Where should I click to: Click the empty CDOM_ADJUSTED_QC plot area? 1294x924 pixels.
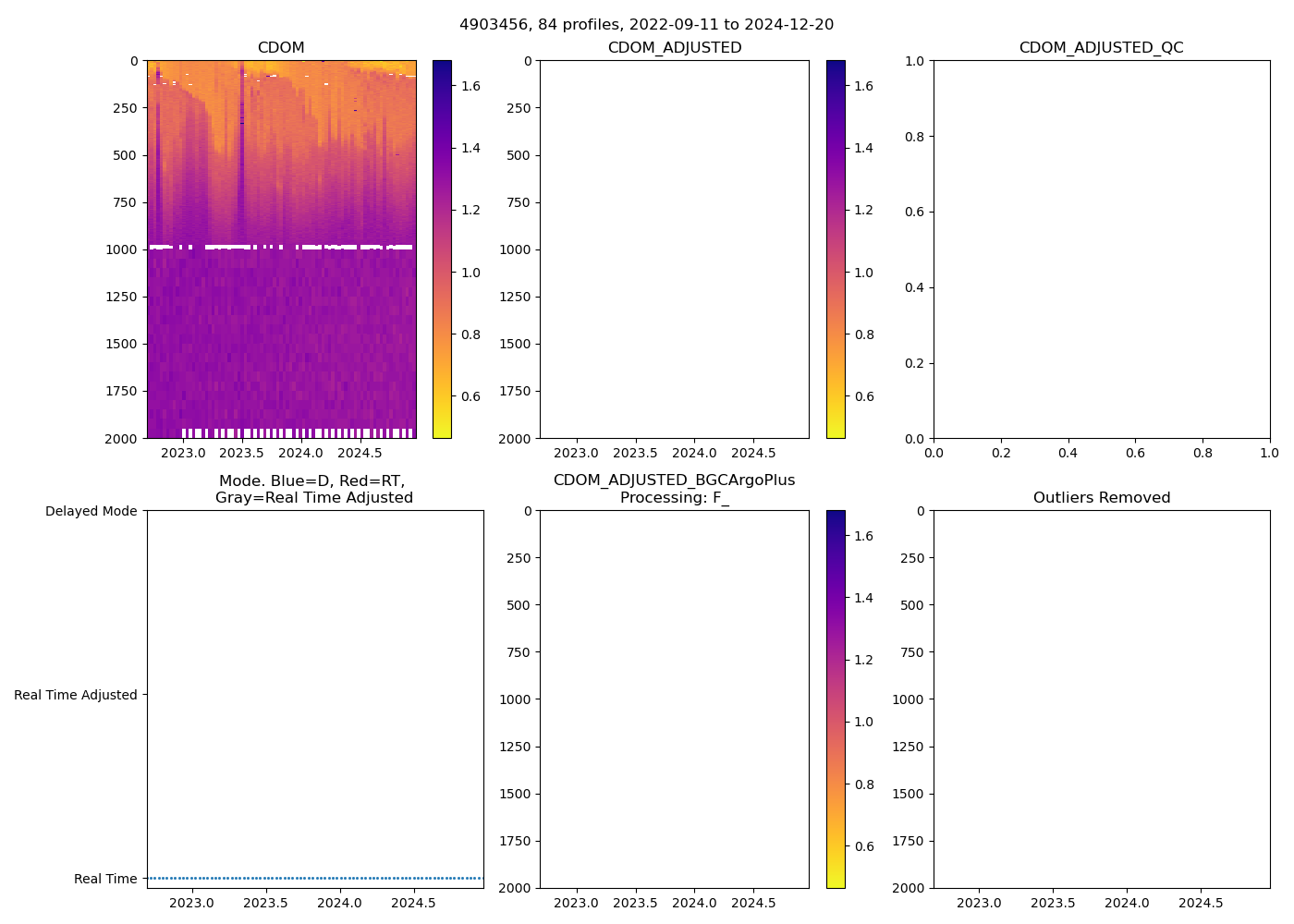pos(1101,249)
